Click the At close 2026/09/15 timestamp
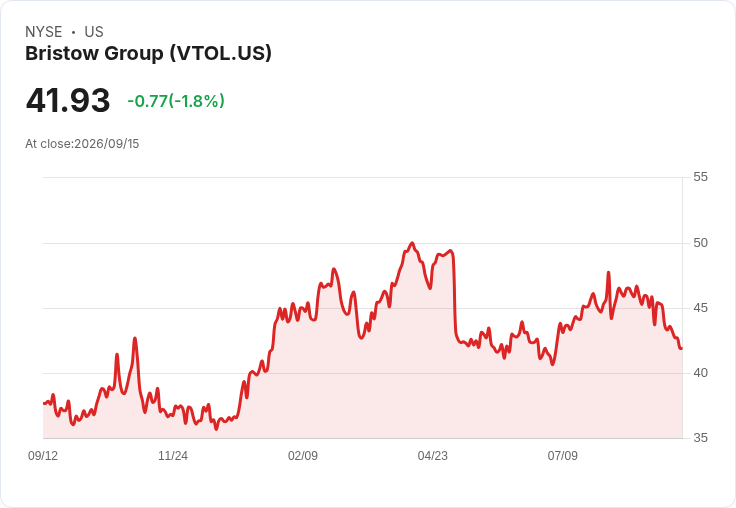This screenshot has height=508, width=736. pos(82,144)
